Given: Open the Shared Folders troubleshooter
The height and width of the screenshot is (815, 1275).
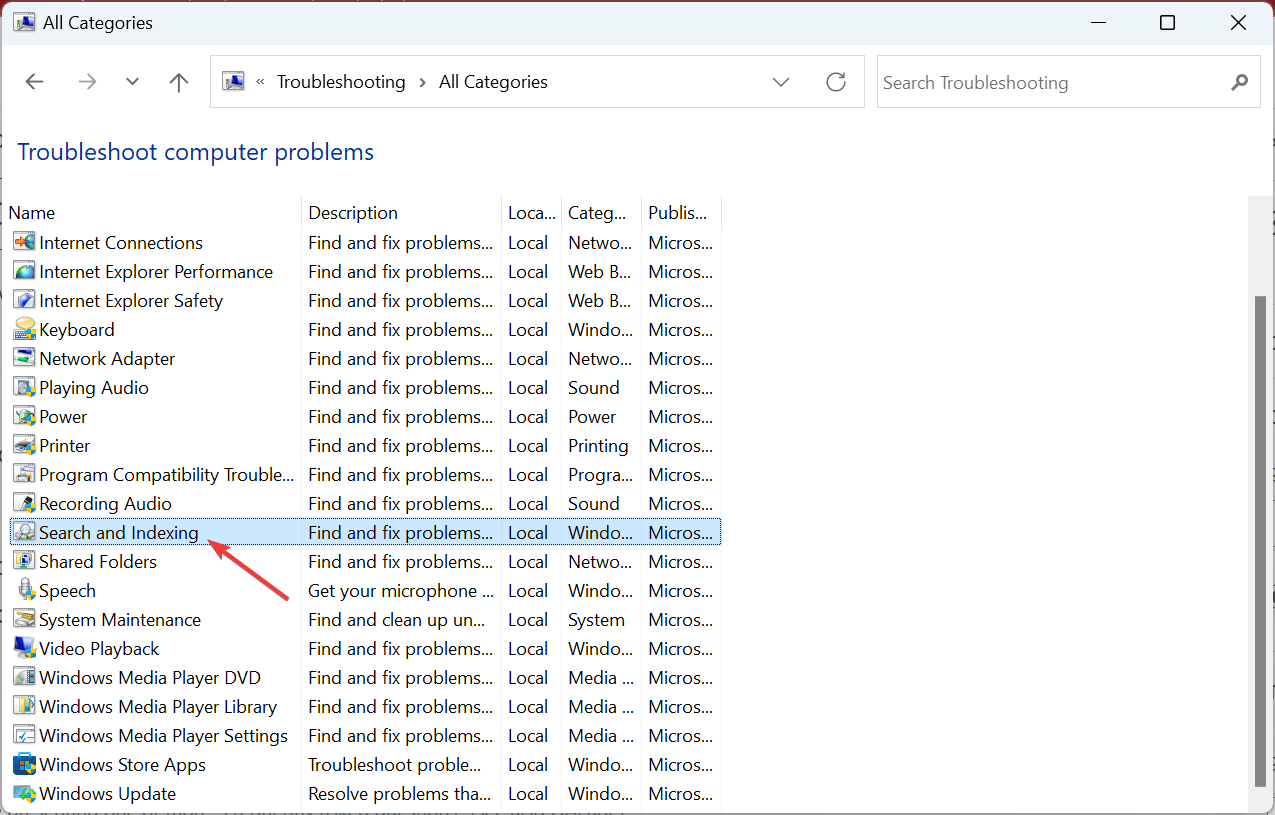Looking at the screenshot, I should [98, 561].
